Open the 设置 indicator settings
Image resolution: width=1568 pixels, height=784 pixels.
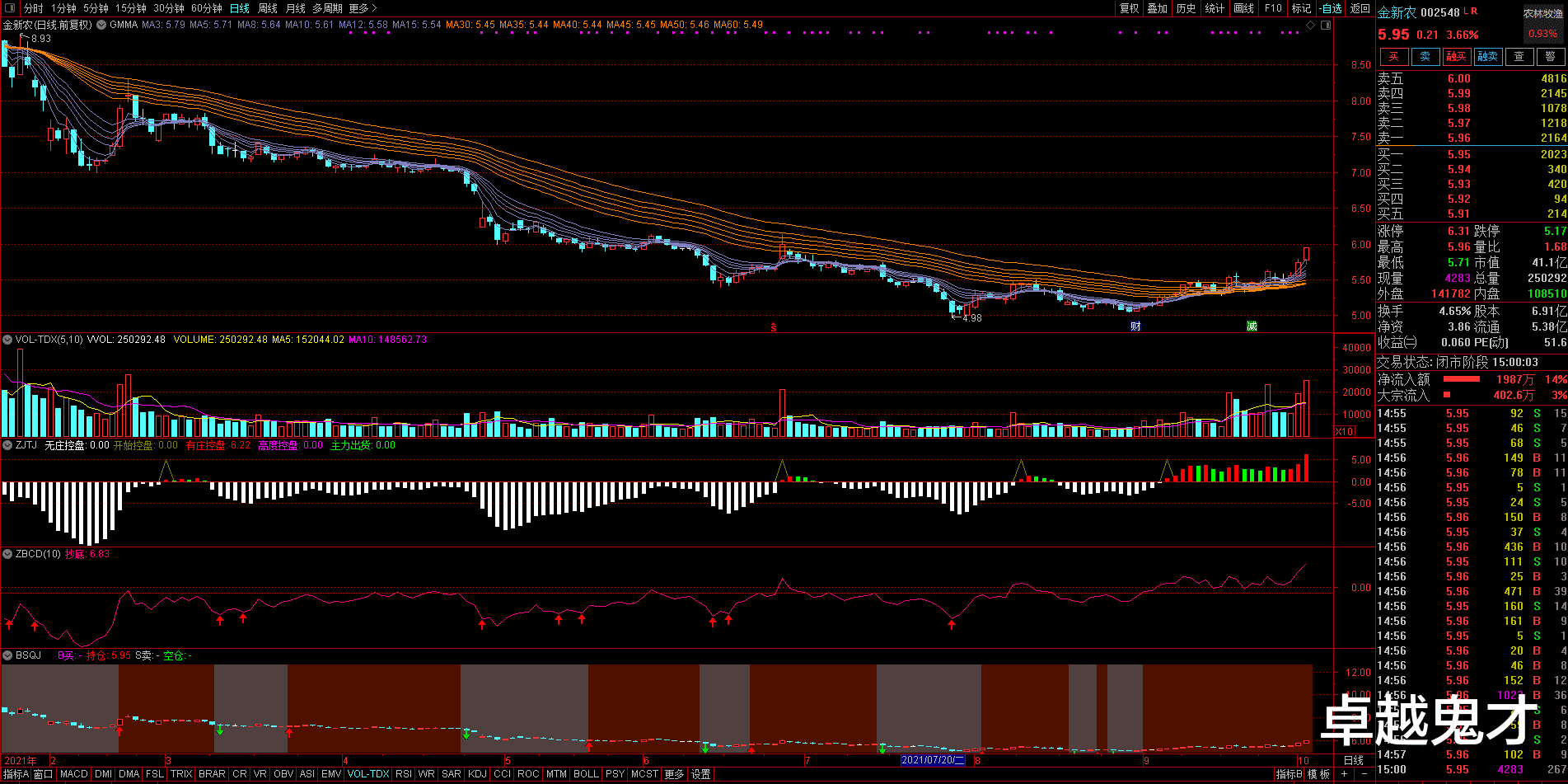700,774
